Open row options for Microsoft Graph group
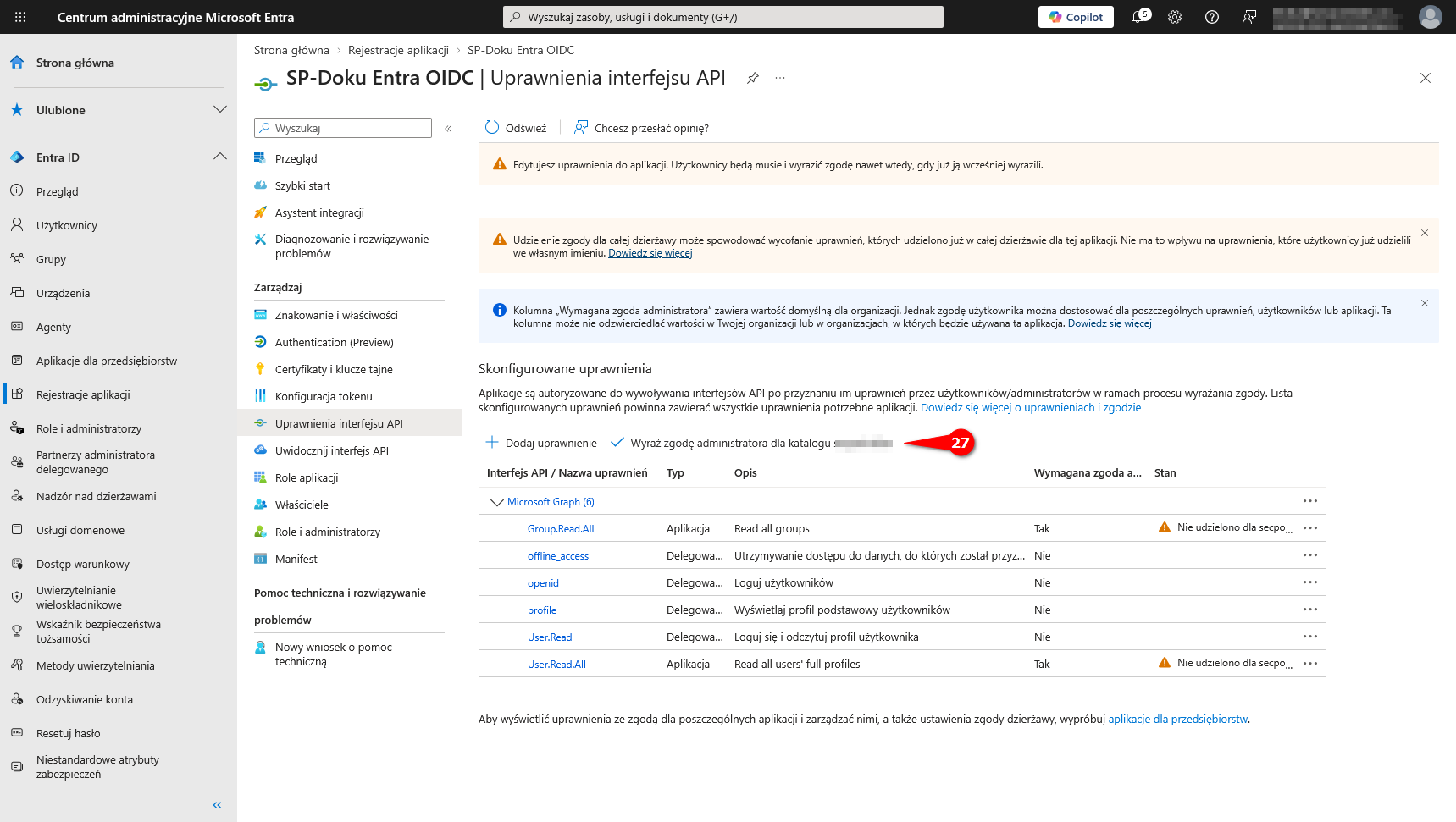1456x822 pixels. [x=1310, y=501]
